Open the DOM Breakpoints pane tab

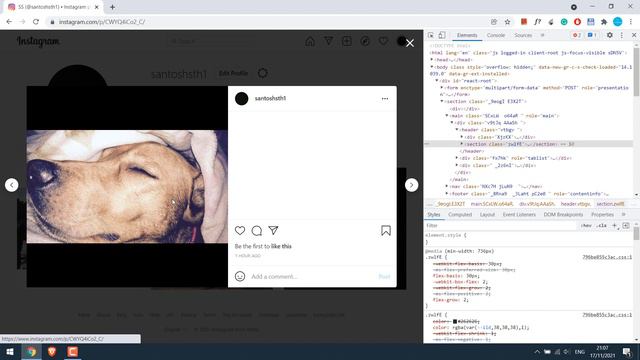click(x=563, y=215)
